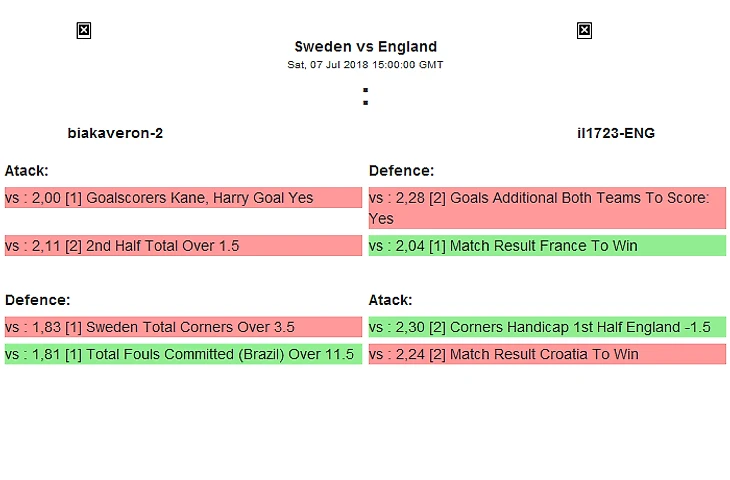Open the il1723-ENG player name
The height and width of the screenshot is (480, 730).
coord(615,132)
